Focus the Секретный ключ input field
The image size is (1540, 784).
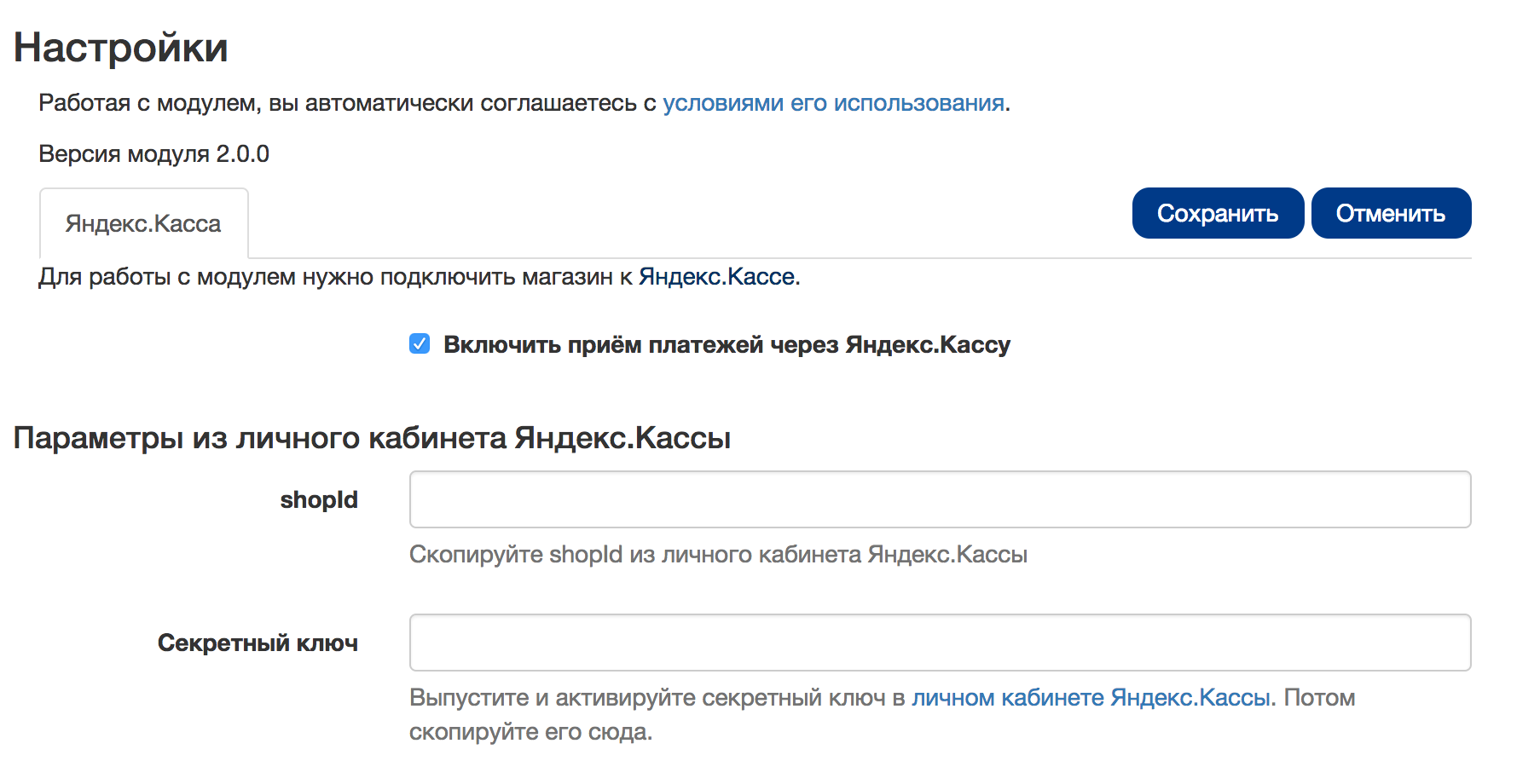940,643
